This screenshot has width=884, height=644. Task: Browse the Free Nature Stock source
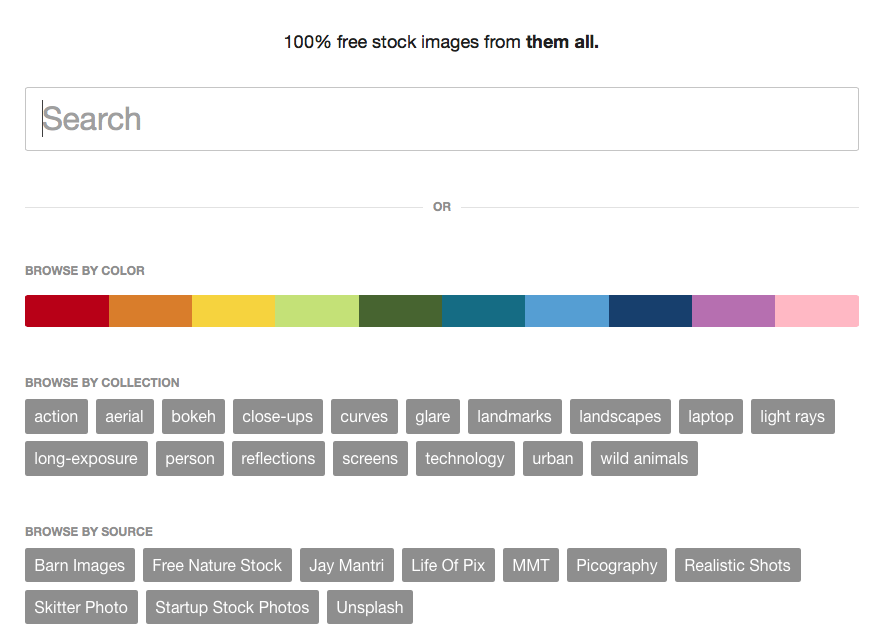point(218,565)
